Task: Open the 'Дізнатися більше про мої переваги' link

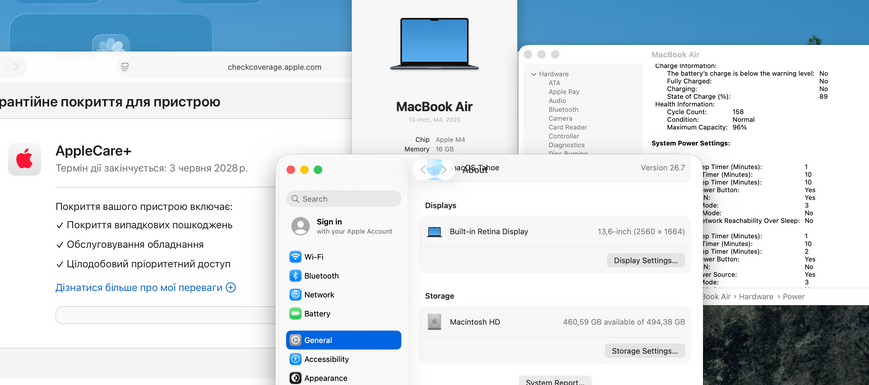Action: point(145,288)
